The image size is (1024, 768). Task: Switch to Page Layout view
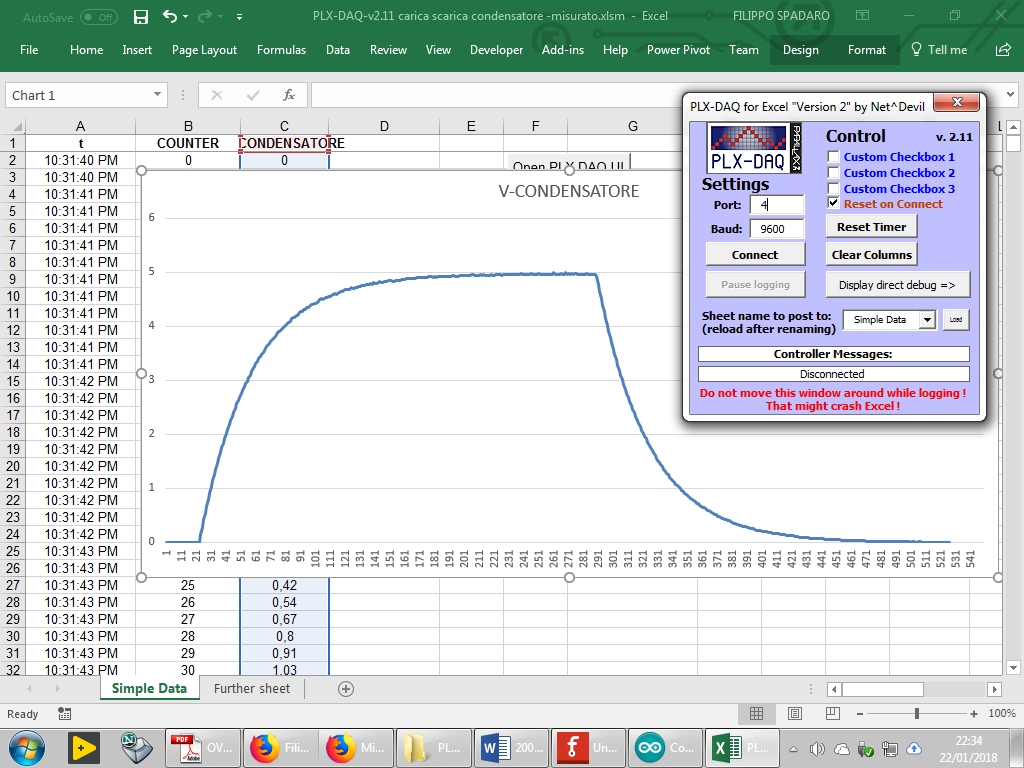coord(795,714)
